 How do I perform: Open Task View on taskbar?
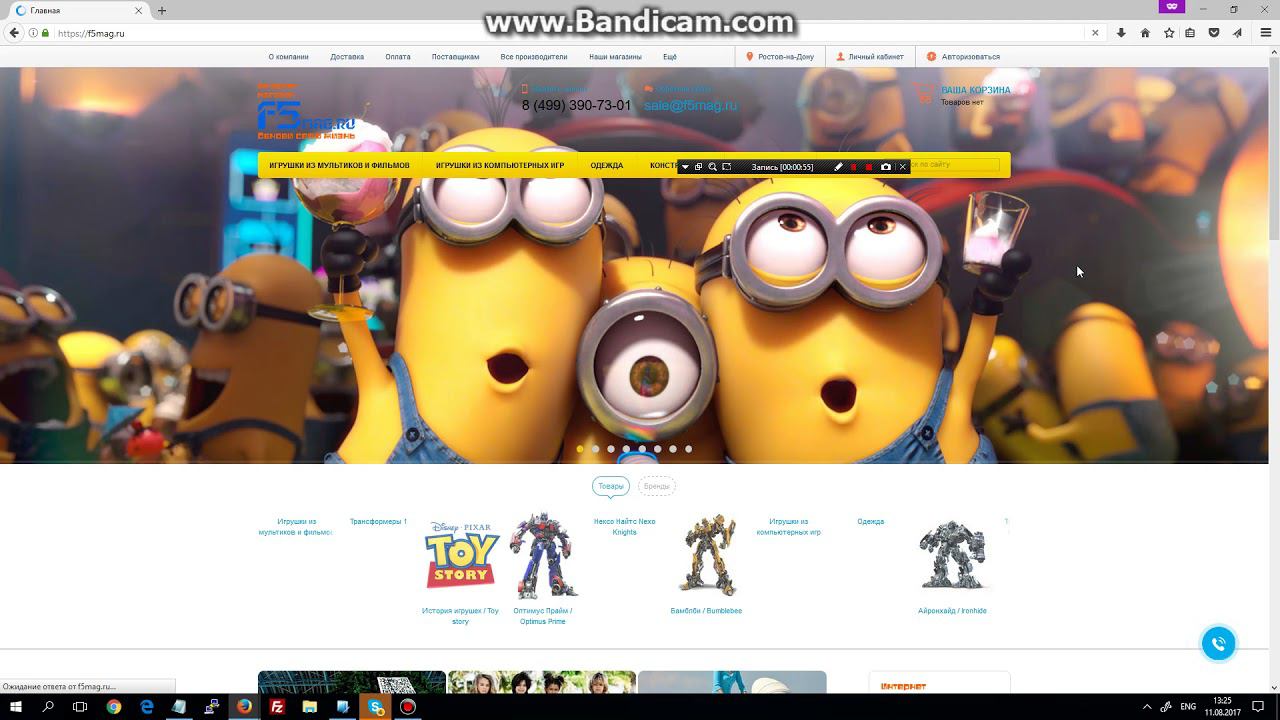(x=80, y=707)
